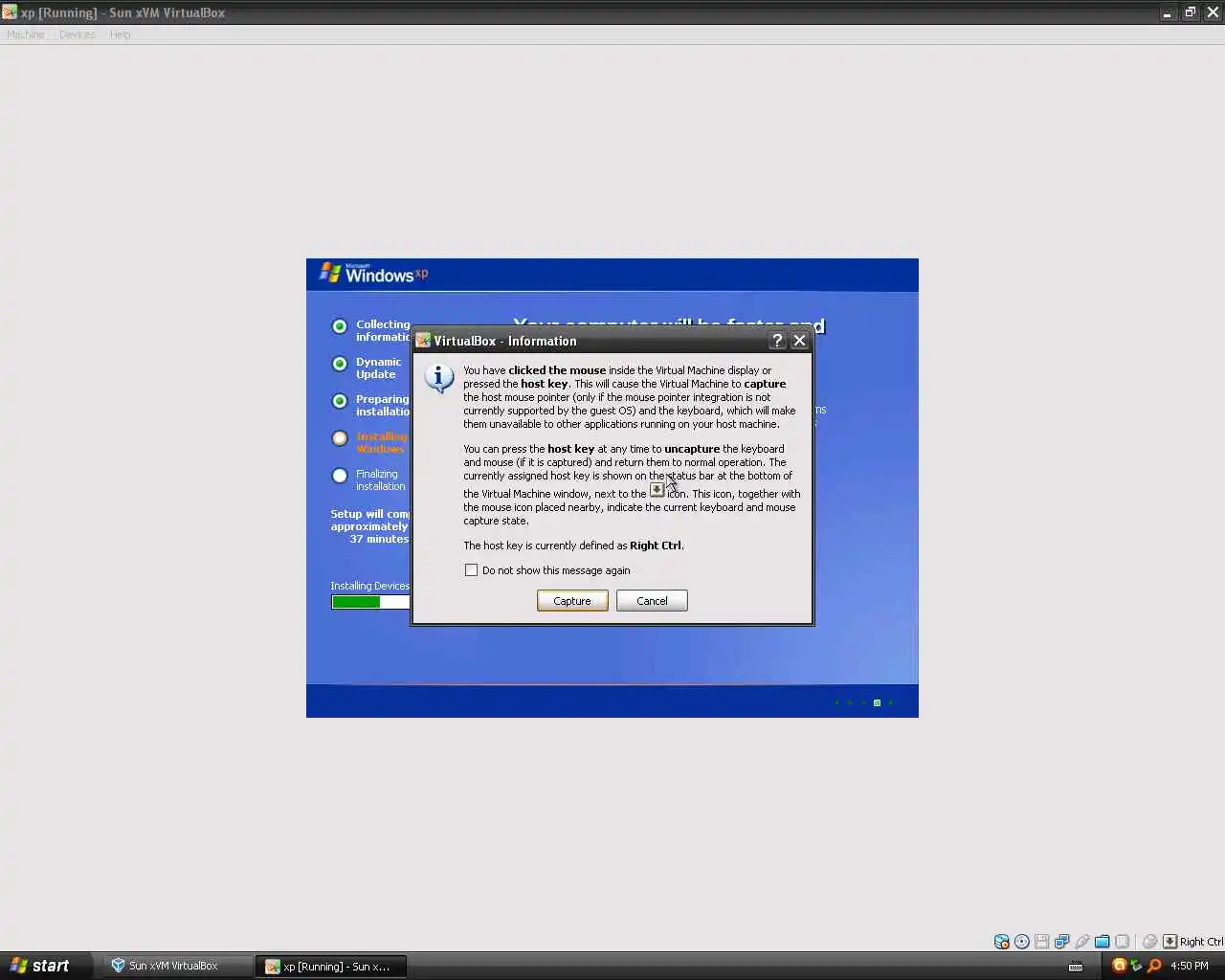This screenshot has width=1225, height=980.
Task: Enable 'Do not show this message again' checkbox
Action: pos(471,570)
